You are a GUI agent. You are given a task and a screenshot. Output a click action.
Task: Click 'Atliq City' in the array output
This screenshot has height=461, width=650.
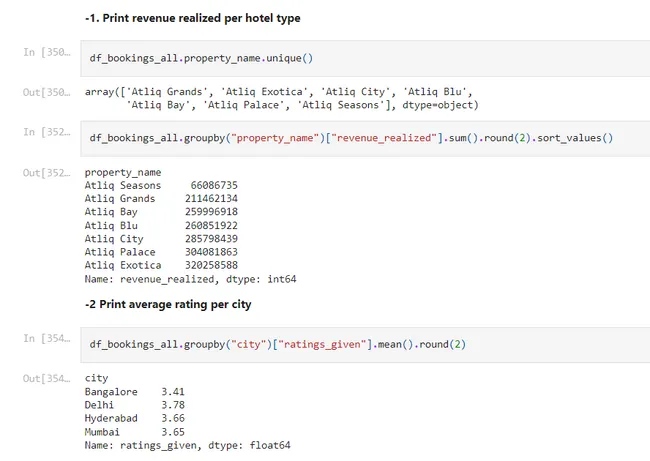[355, 92]
